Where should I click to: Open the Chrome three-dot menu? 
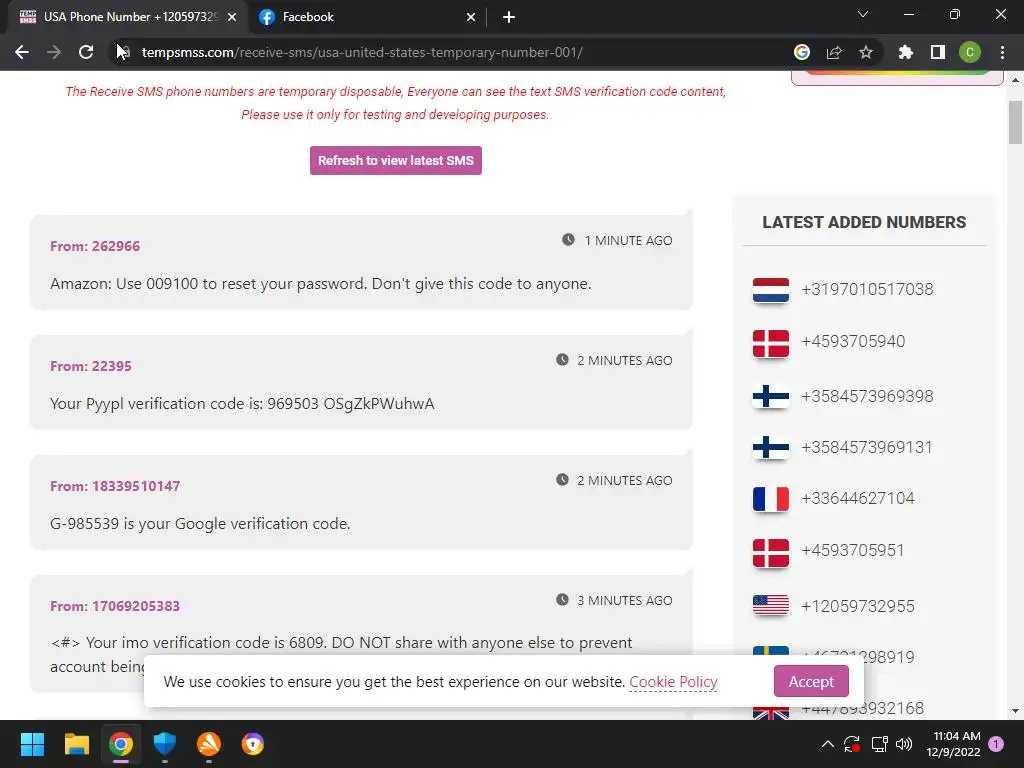pos(1002,52)
